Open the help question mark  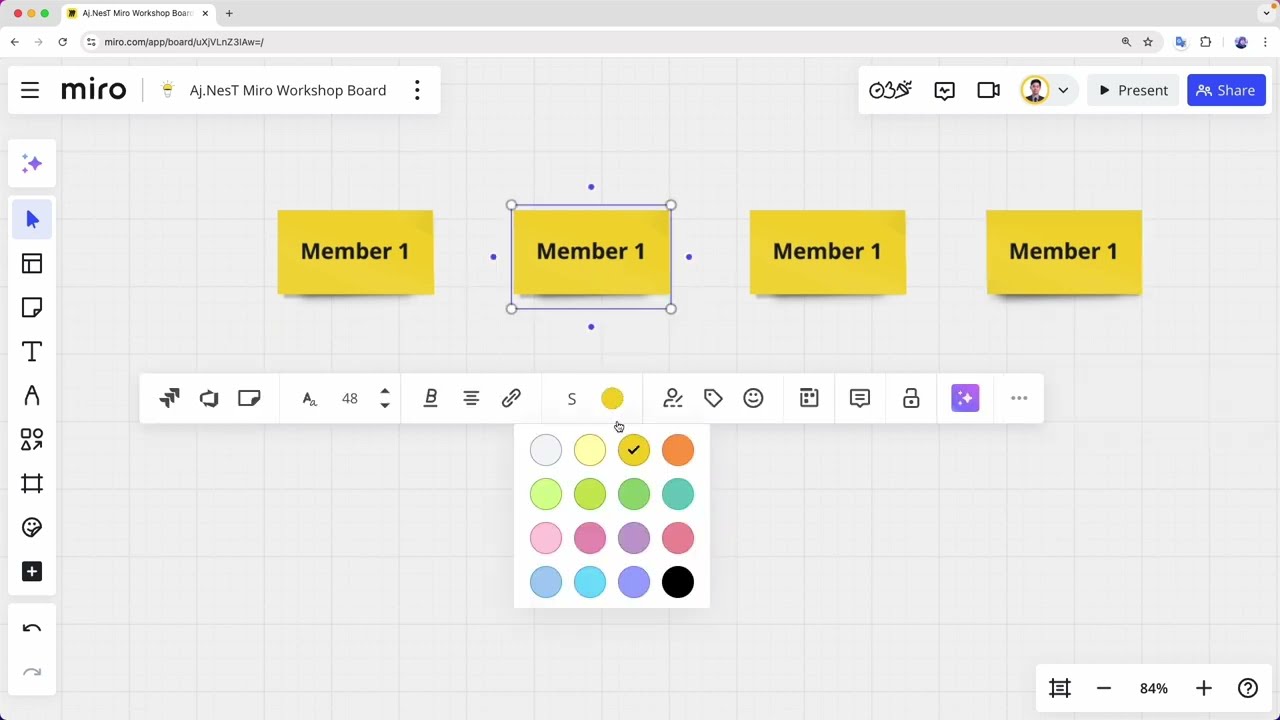1248,688
